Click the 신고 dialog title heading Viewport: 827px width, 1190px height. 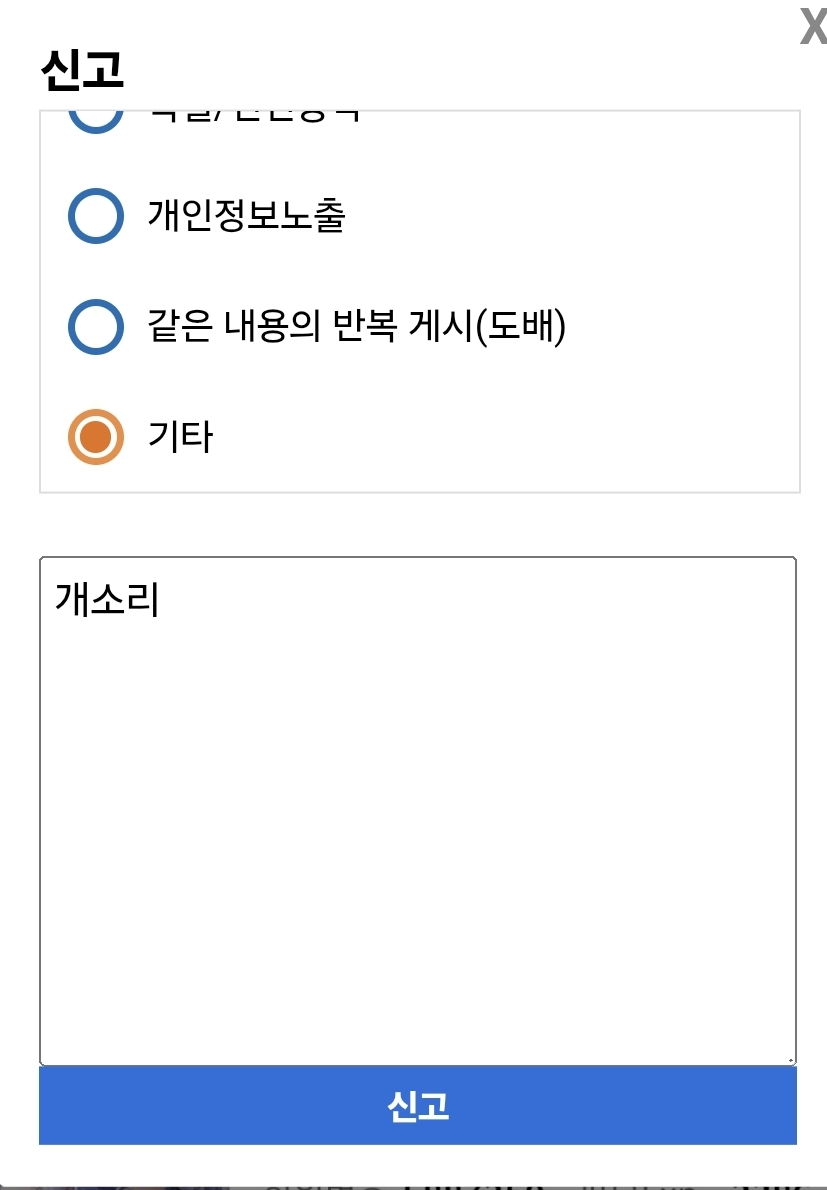point(82,69)
